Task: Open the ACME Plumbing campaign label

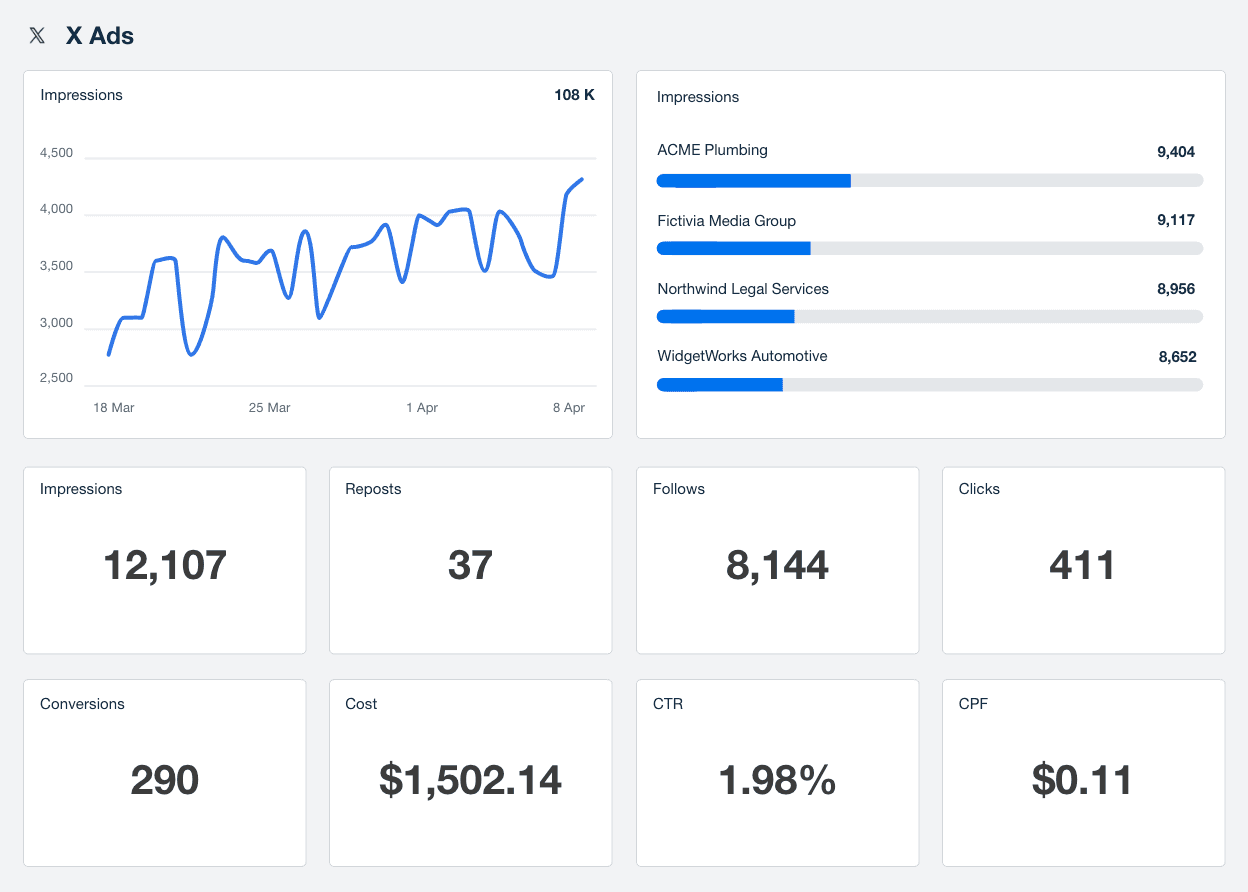Action: click(712, 150)
